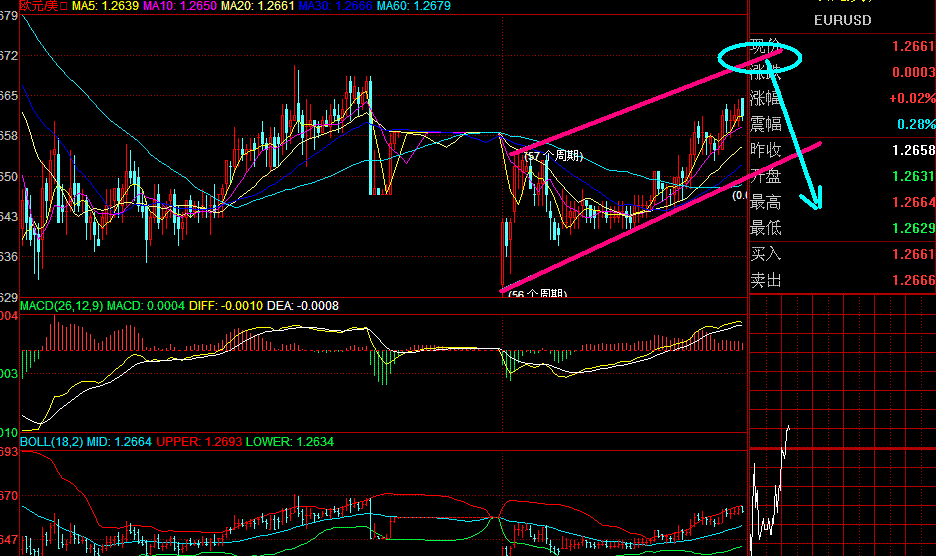Click the MA60: 1.2679 indicator label
This screenshot has width=936, height=556.
coord(413,7)
